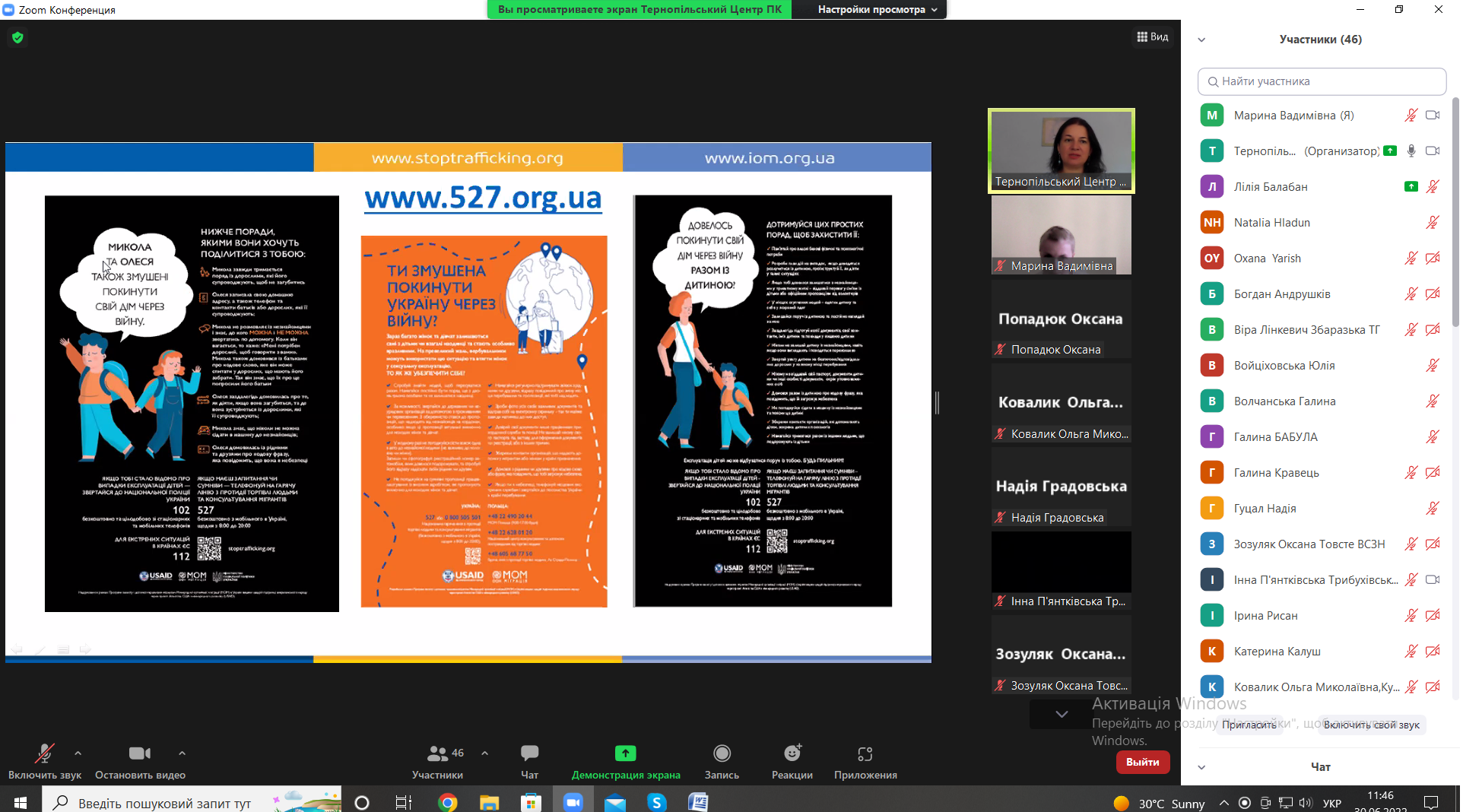
Task: Click Надія Градовська video tile
Action: 1062,487
